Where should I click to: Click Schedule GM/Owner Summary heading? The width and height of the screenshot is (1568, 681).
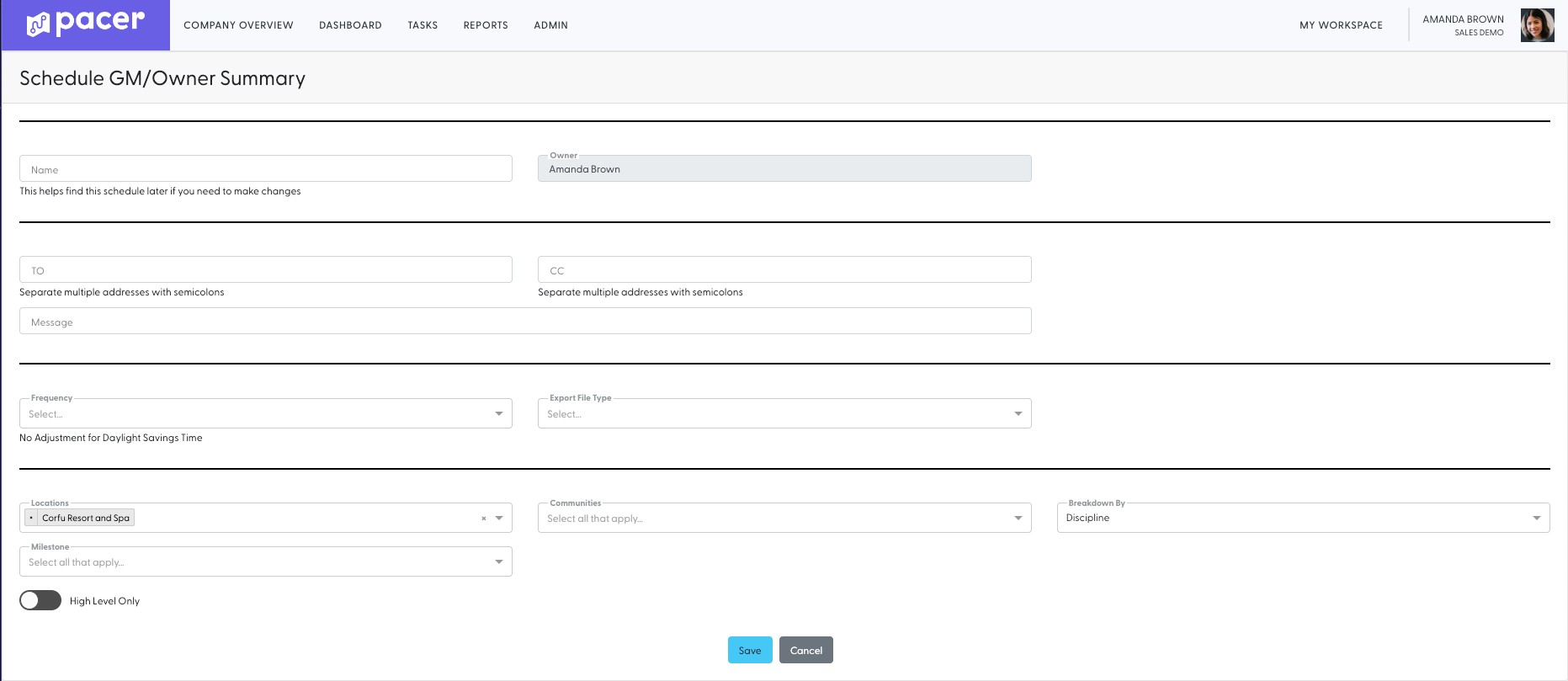tap(162, 78)
